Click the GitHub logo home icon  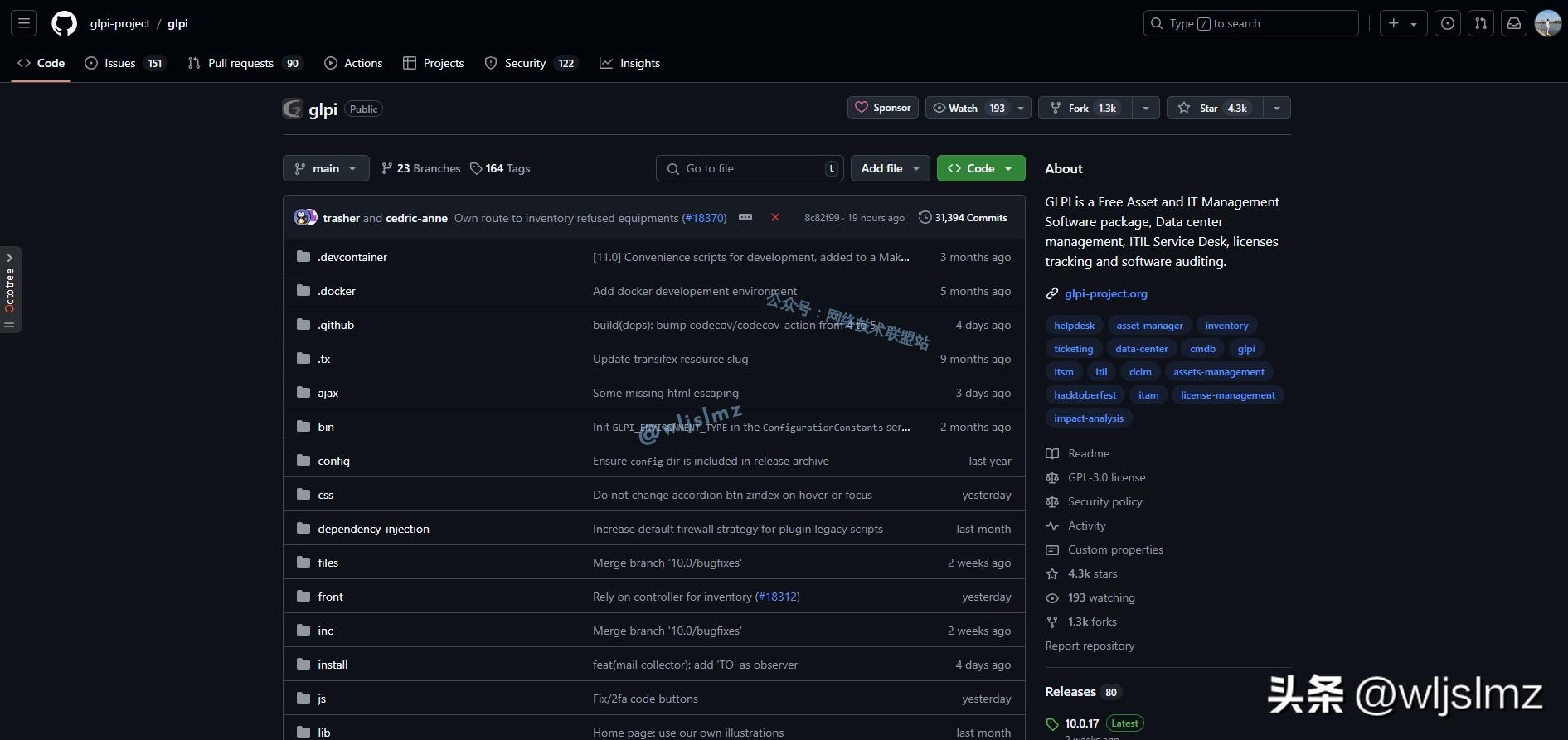coord(64,23)
